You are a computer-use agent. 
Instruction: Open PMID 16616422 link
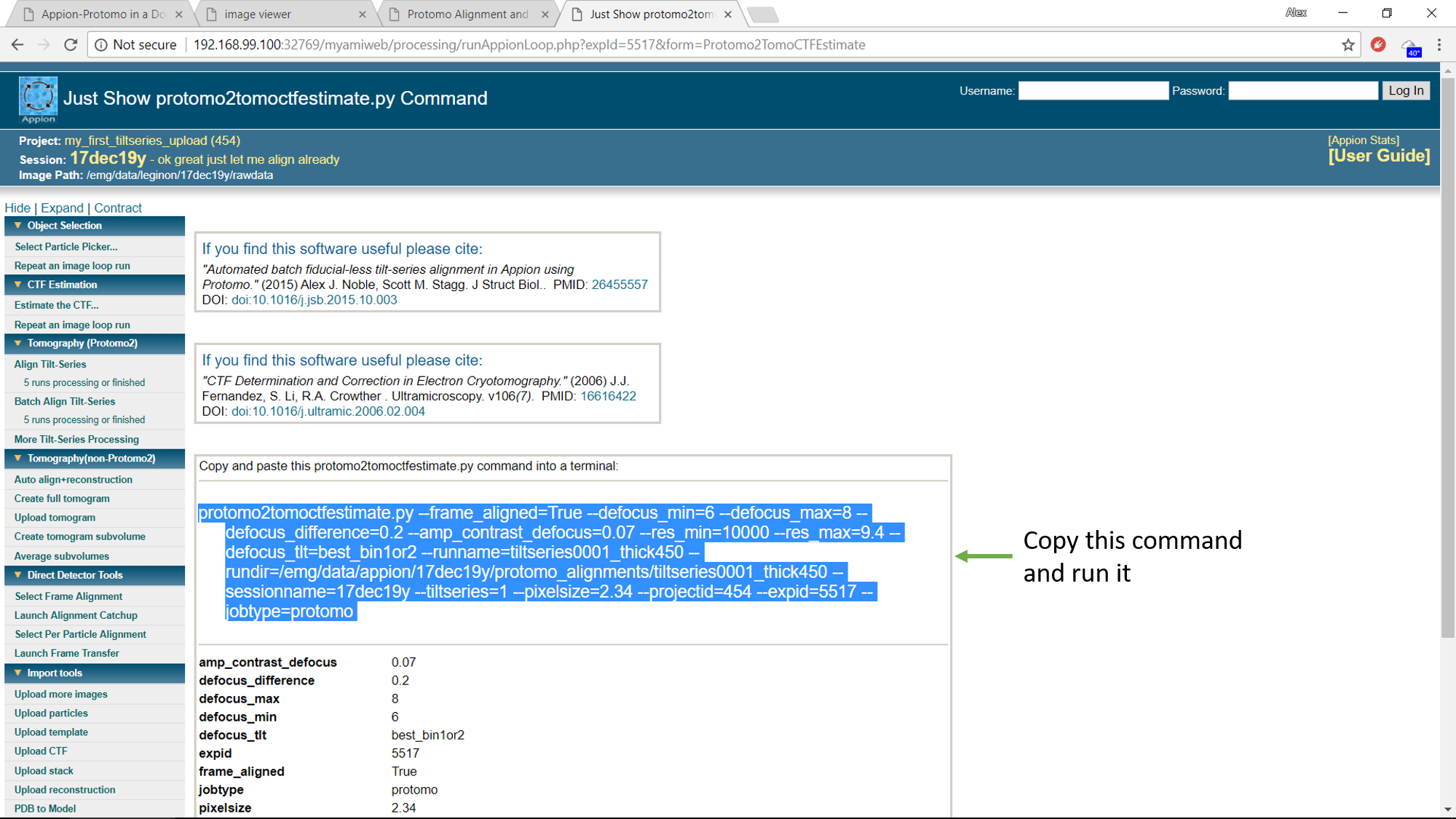[x=608, y=396]
